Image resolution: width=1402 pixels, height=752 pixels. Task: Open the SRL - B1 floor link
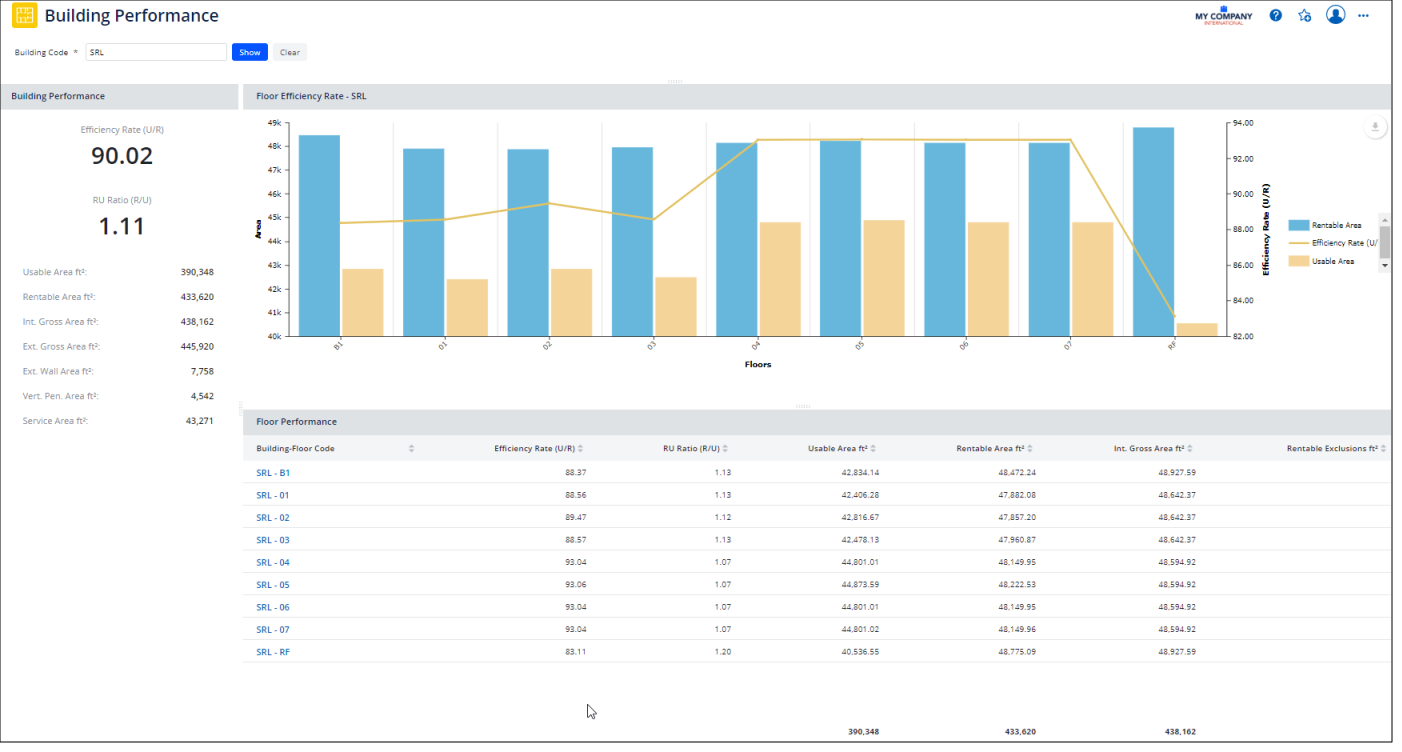[x=272, y=471]
